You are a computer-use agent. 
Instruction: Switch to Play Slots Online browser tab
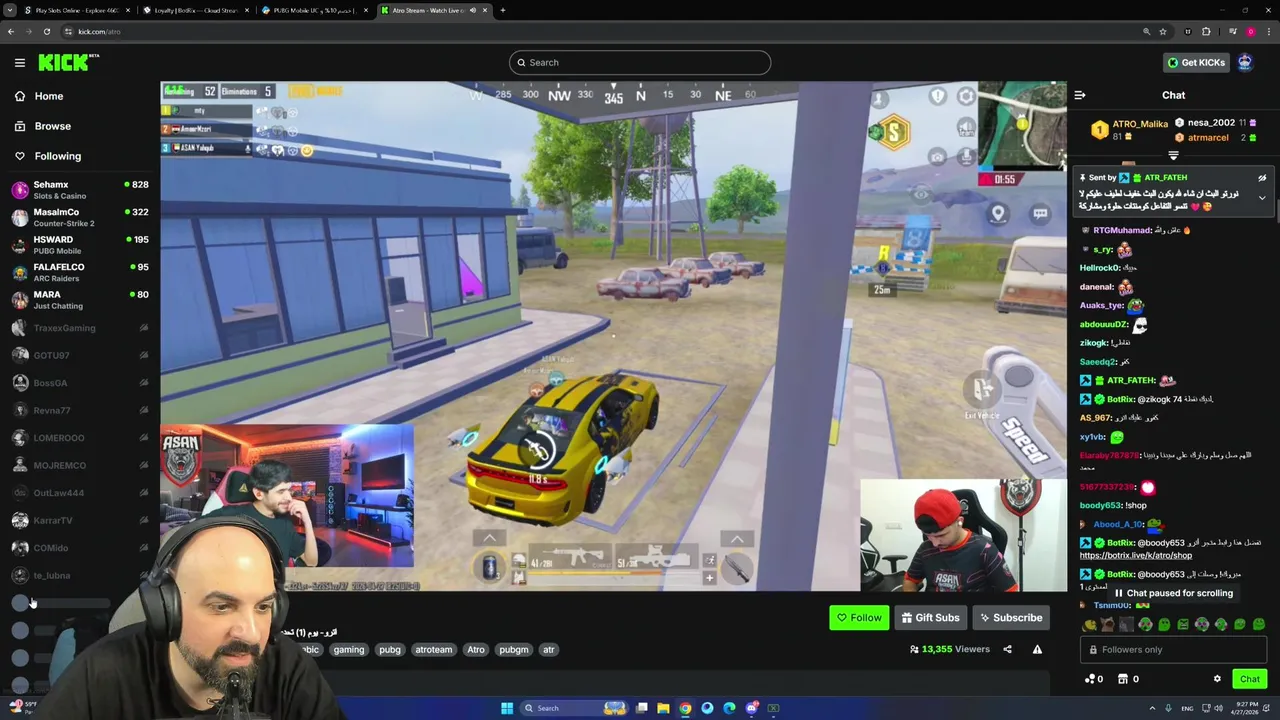click(76, 10)
